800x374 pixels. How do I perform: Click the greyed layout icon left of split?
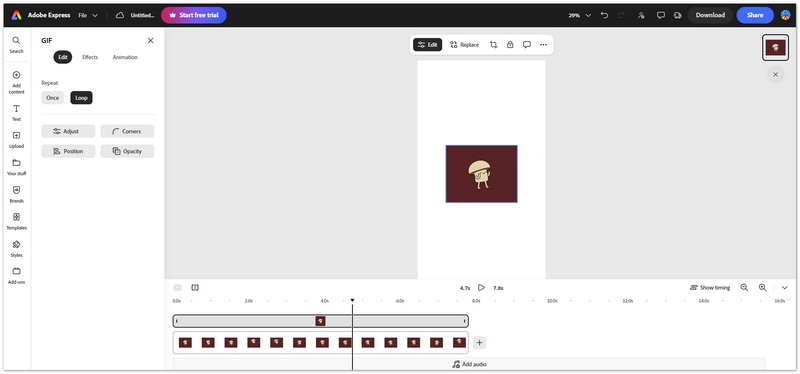pyautogui.click(x=178, y=288)
